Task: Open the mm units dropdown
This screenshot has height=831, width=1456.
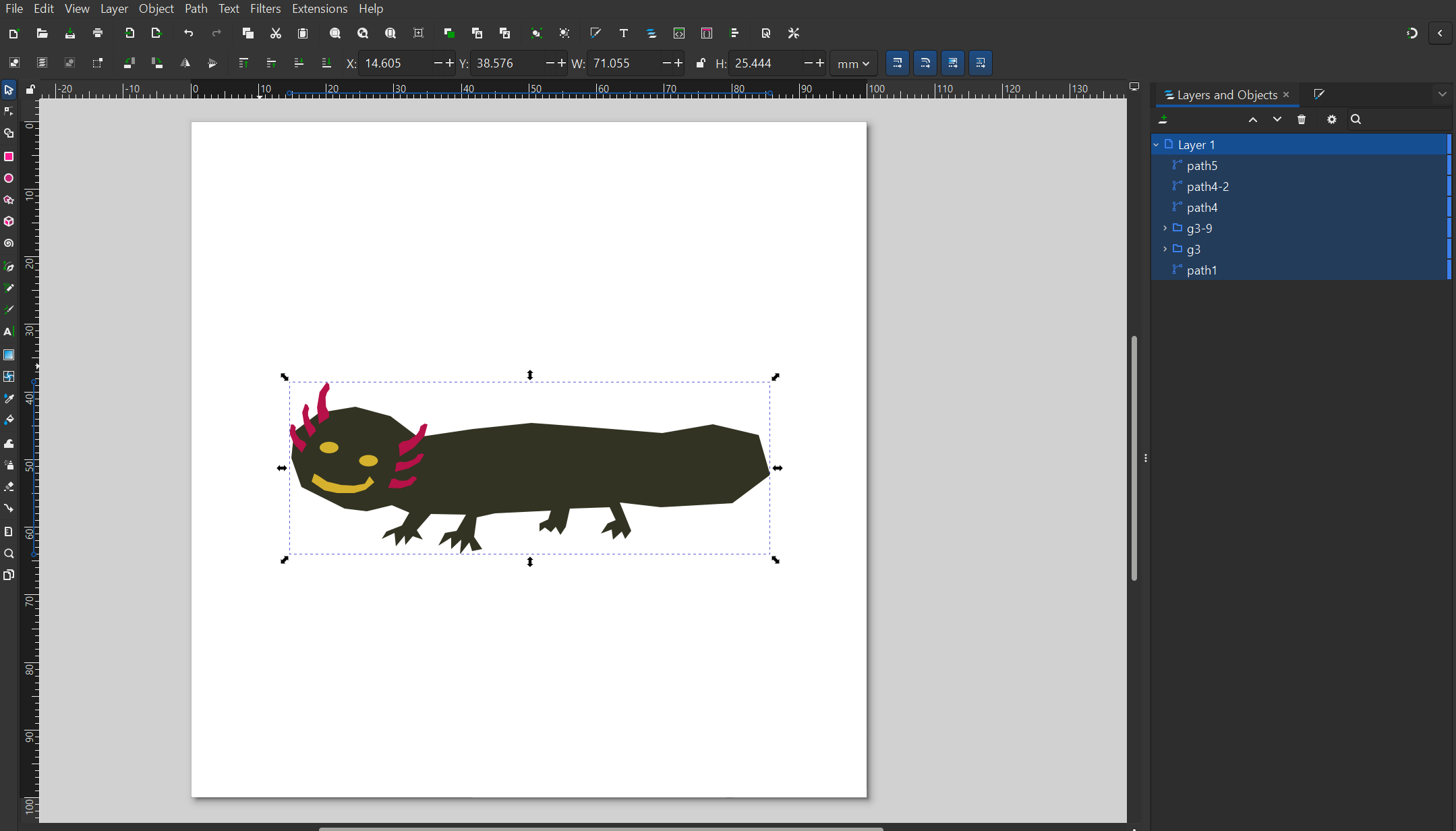Action: 853,63
